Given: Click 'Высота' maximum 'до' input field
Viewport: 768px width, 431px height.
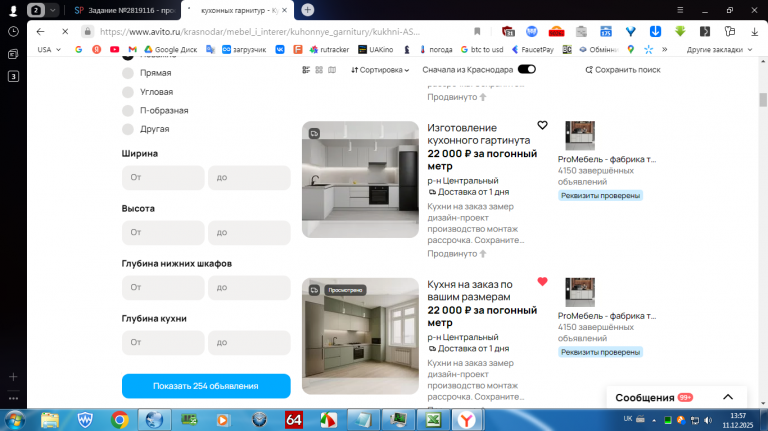Looking at the screenshot, I should tap(249, 232).
